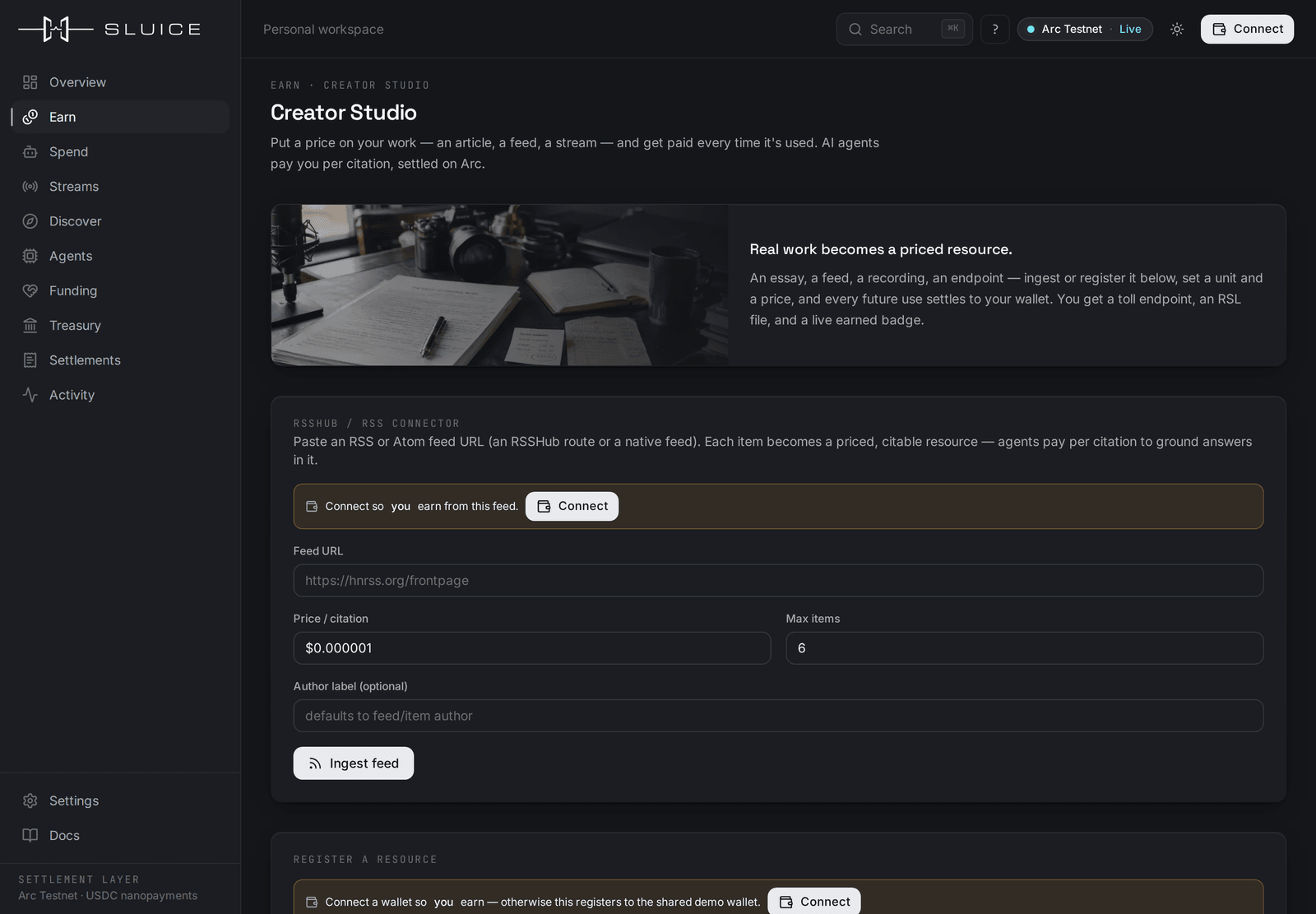
Task: Click the Docs book icon
Action: (30, 835)
